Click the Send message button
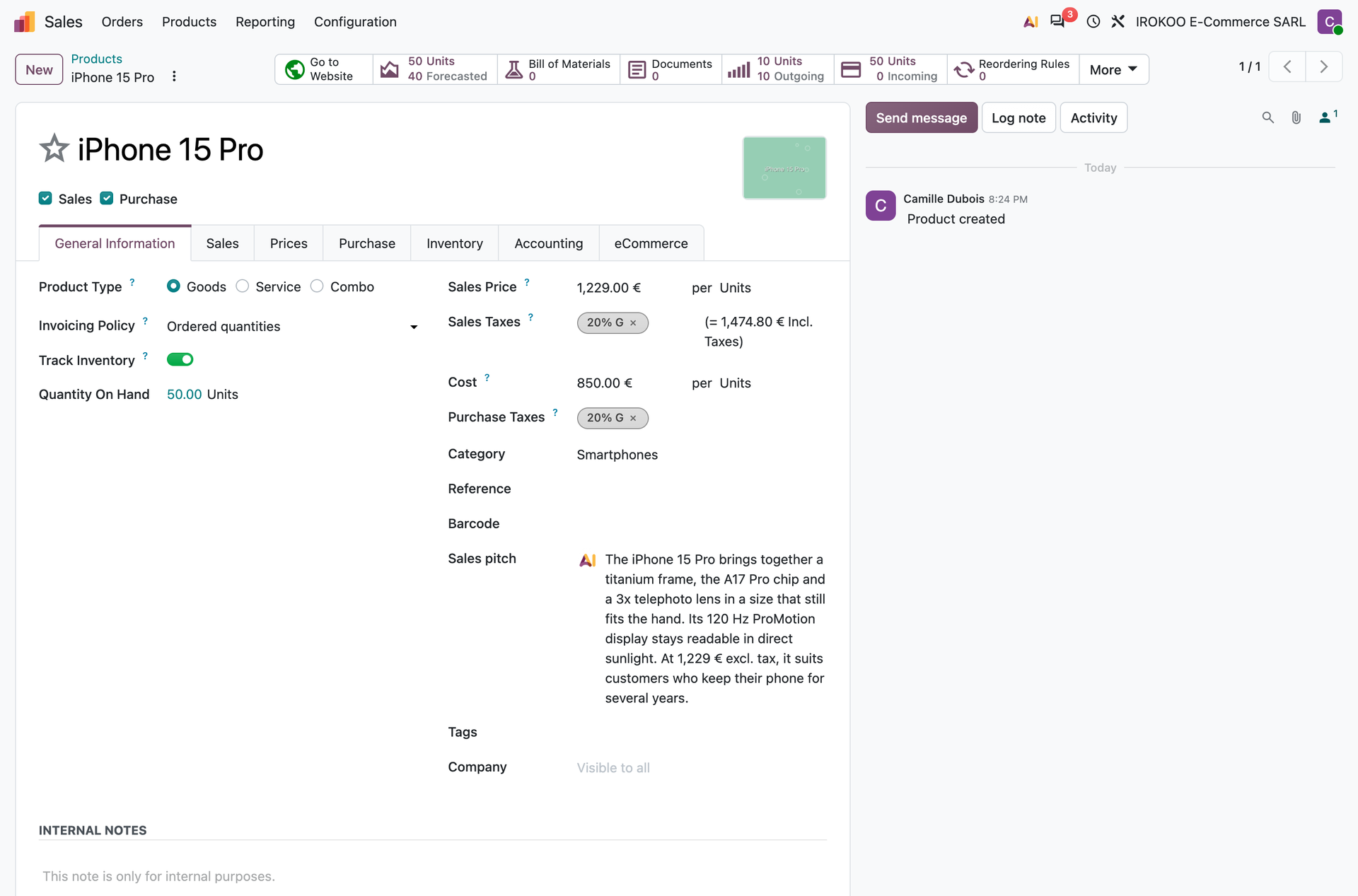This screenshot has width=1358, height=896. [921, 118]
